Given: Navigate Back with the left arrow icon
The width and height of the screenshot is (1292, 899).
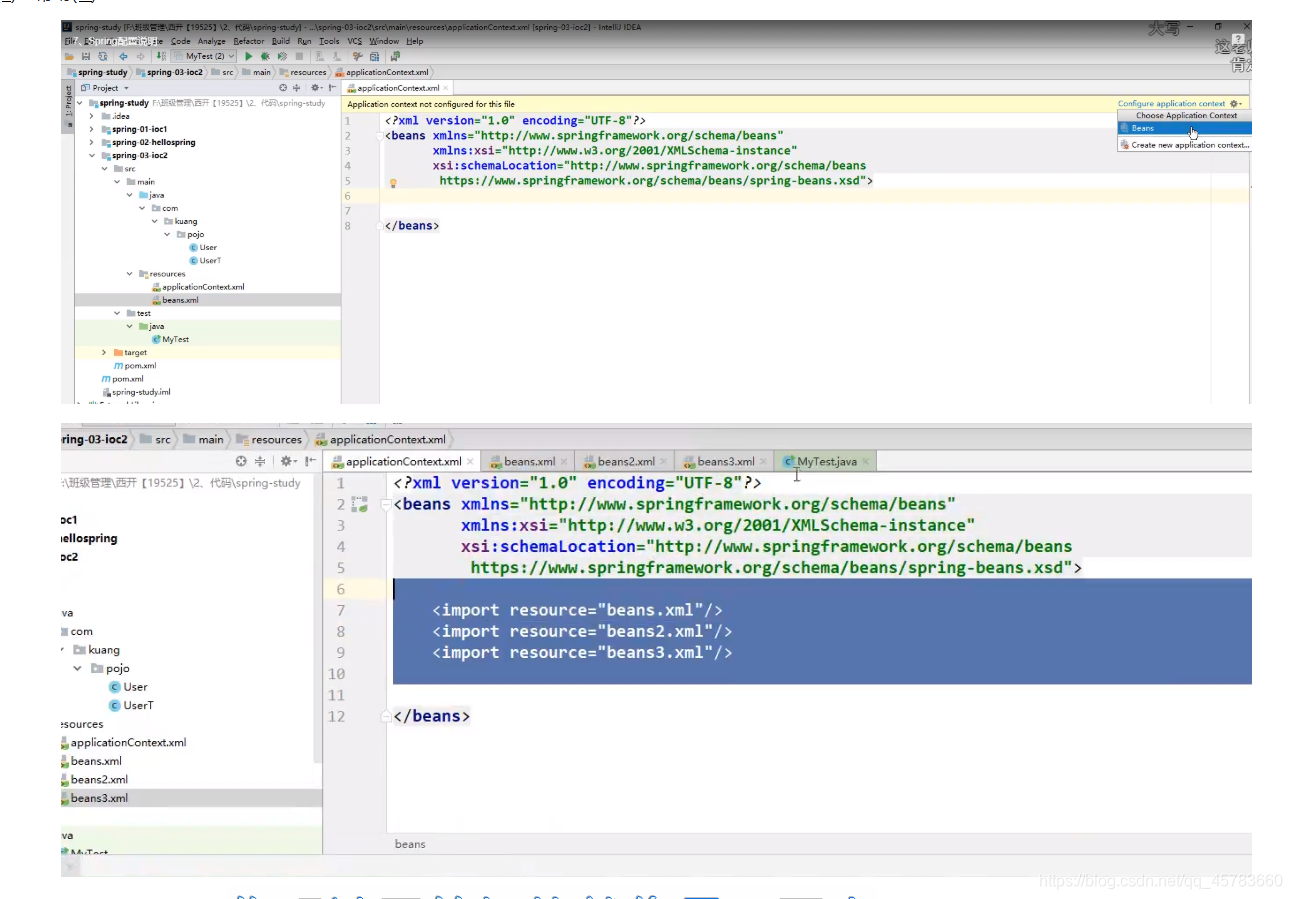Looking at the screenshot, I should click(x=123, y=56).
